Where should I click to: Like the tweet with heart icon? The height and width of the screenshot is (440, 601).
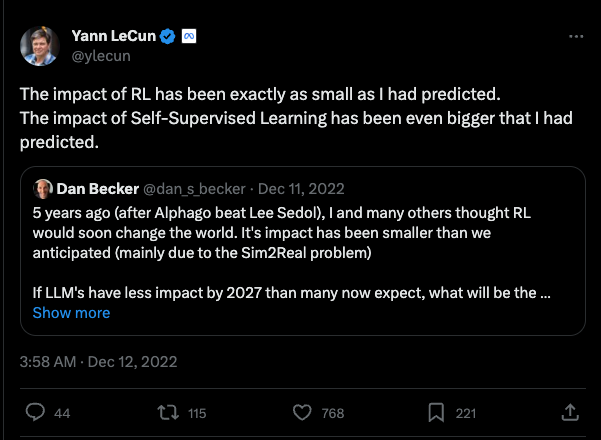(x=302, y=413)
